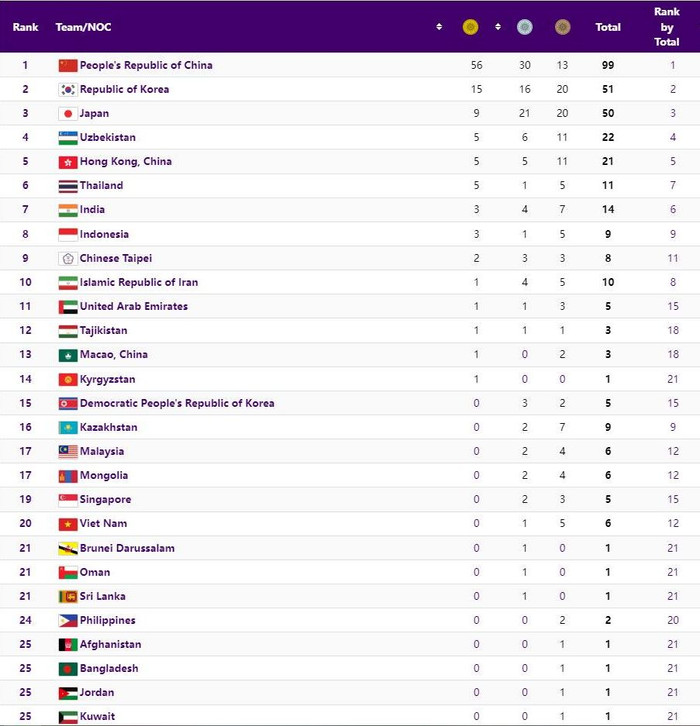This screenshot has width=700, height=726.
Task: Click the Uzbekistan flag icon
Action: pyautogui.click(x=68, y=137)
